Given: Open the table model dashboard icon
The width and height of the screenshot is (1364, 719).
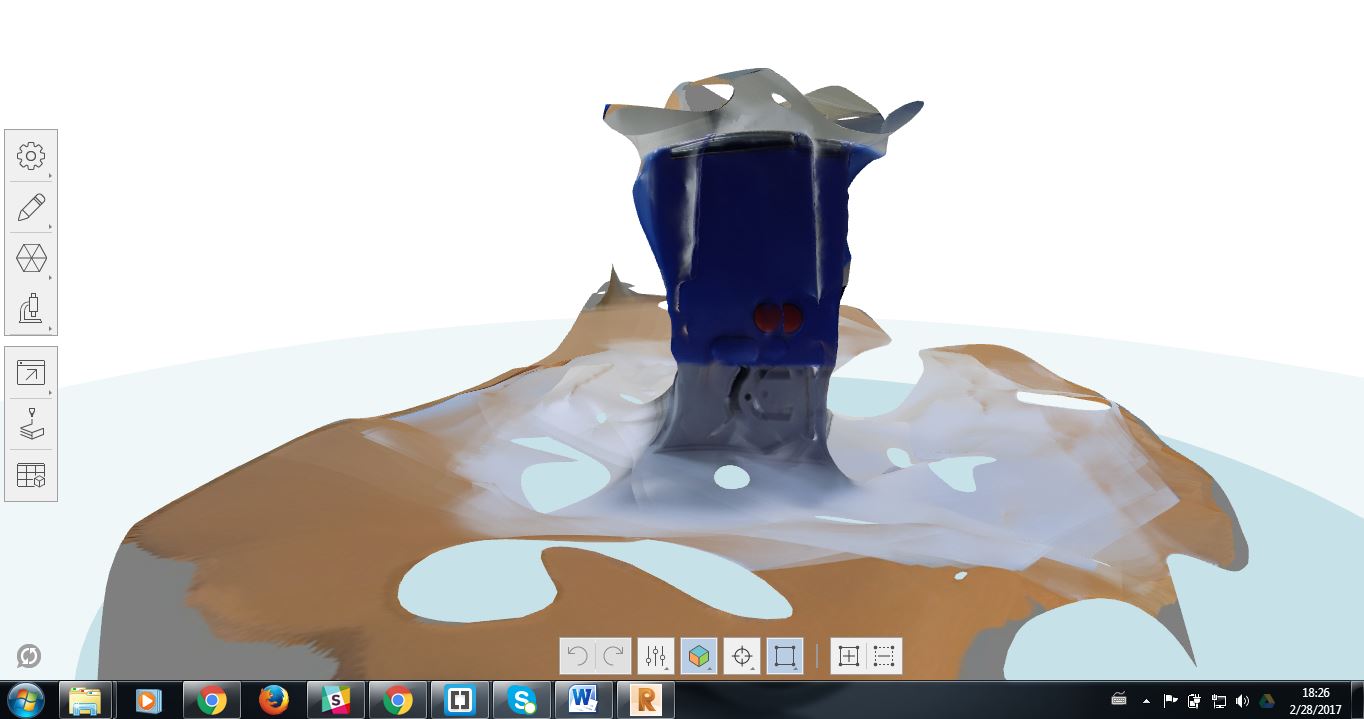Looking at the screenshot, I should 31,475.
